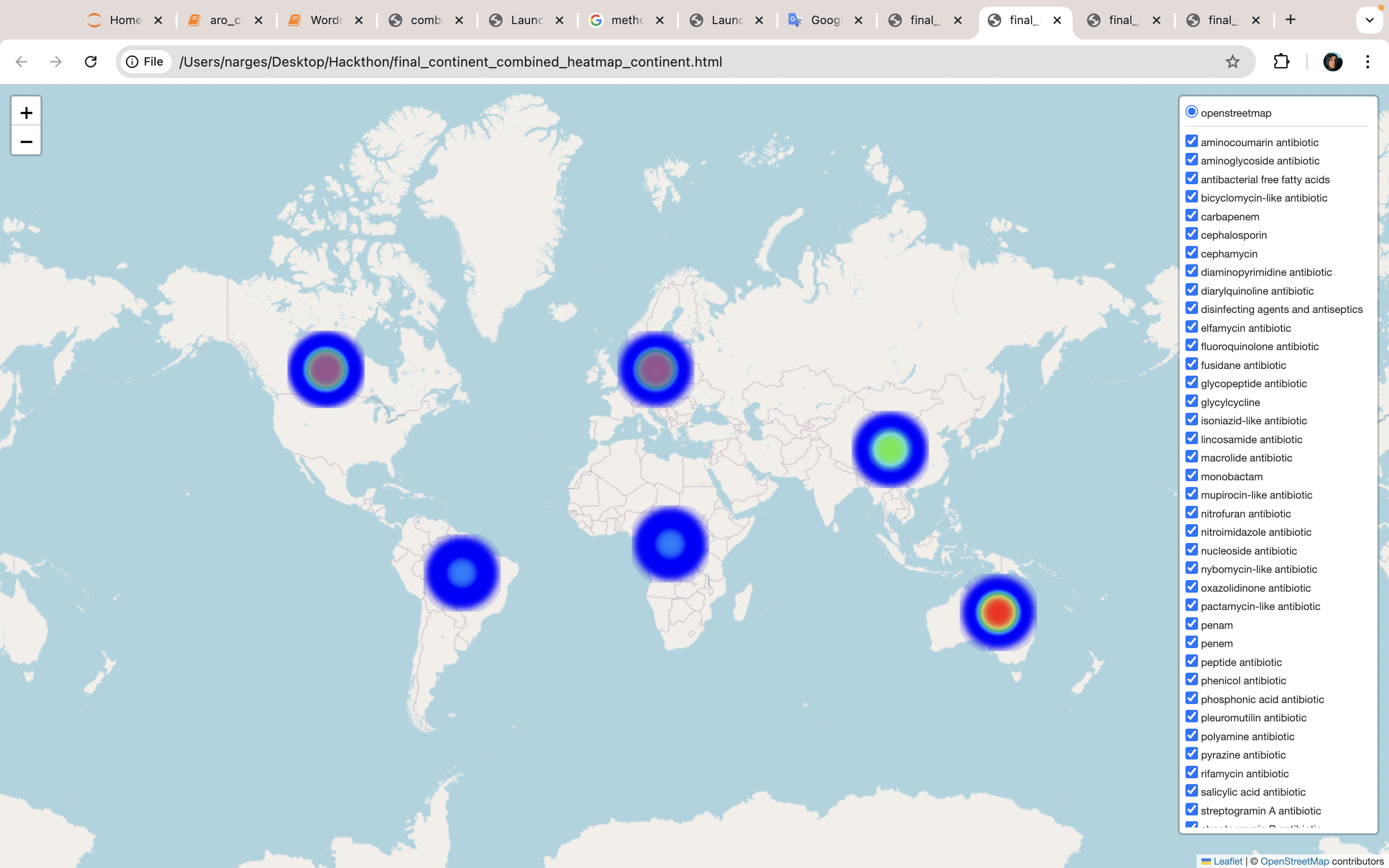Click the profile avatar icon
The image size is (1389, 868).
pos(1332,61)
